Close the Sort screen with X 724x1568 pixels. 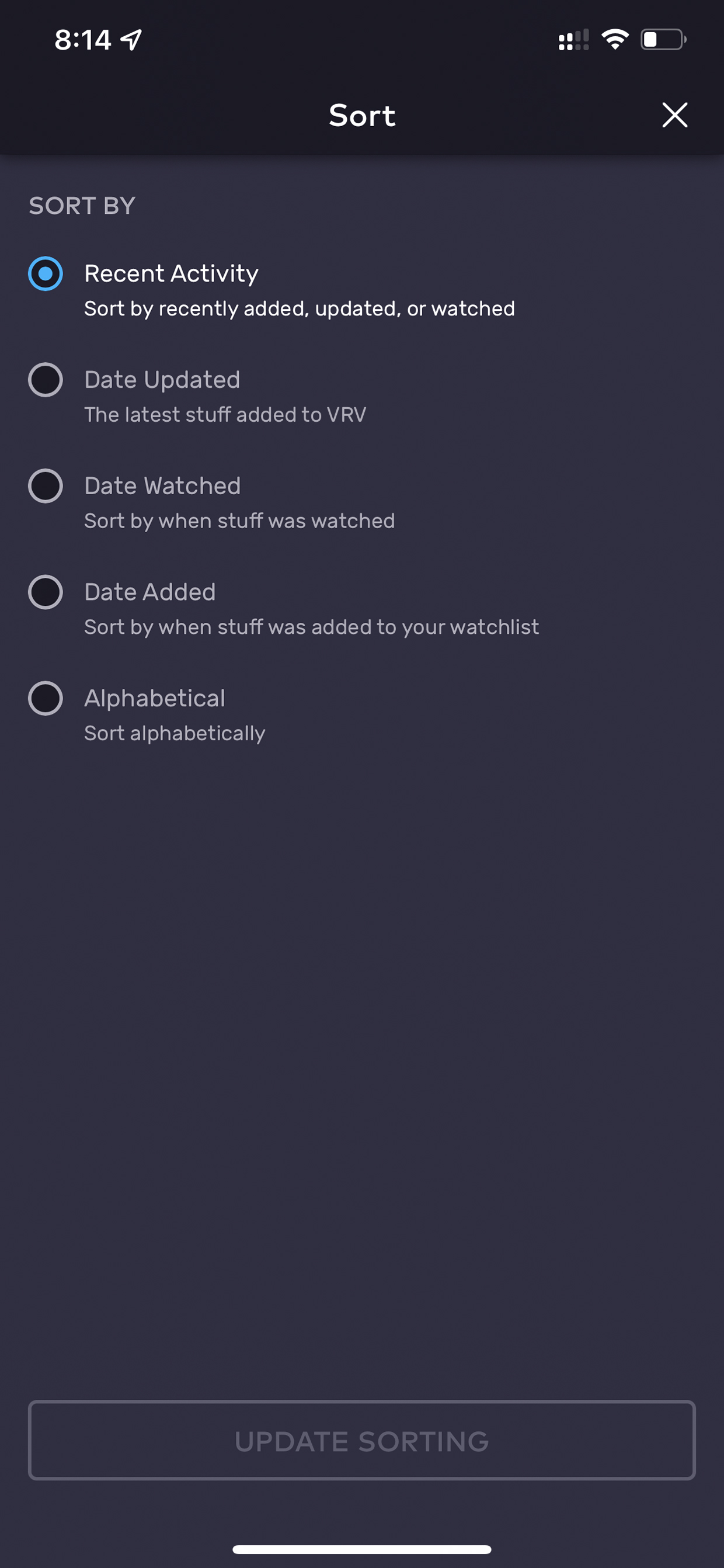coord(674,115)
